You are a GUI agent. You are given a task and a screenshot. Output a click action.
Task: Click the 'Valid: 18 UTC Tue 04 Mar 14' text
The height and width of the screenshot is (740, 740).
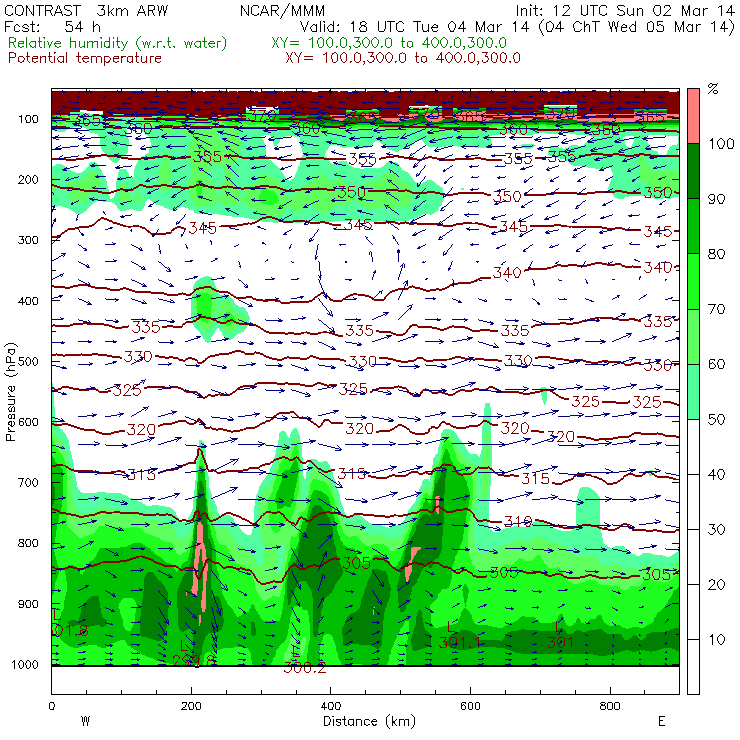point(415,26)
